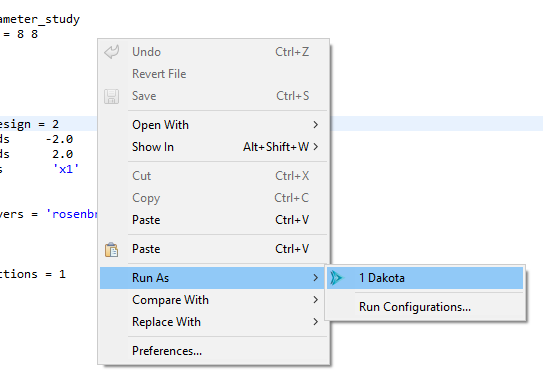The height and width of the screenshot is (383, 543).
Task: Open the Compare With submenu
Action: pos(213,300)
